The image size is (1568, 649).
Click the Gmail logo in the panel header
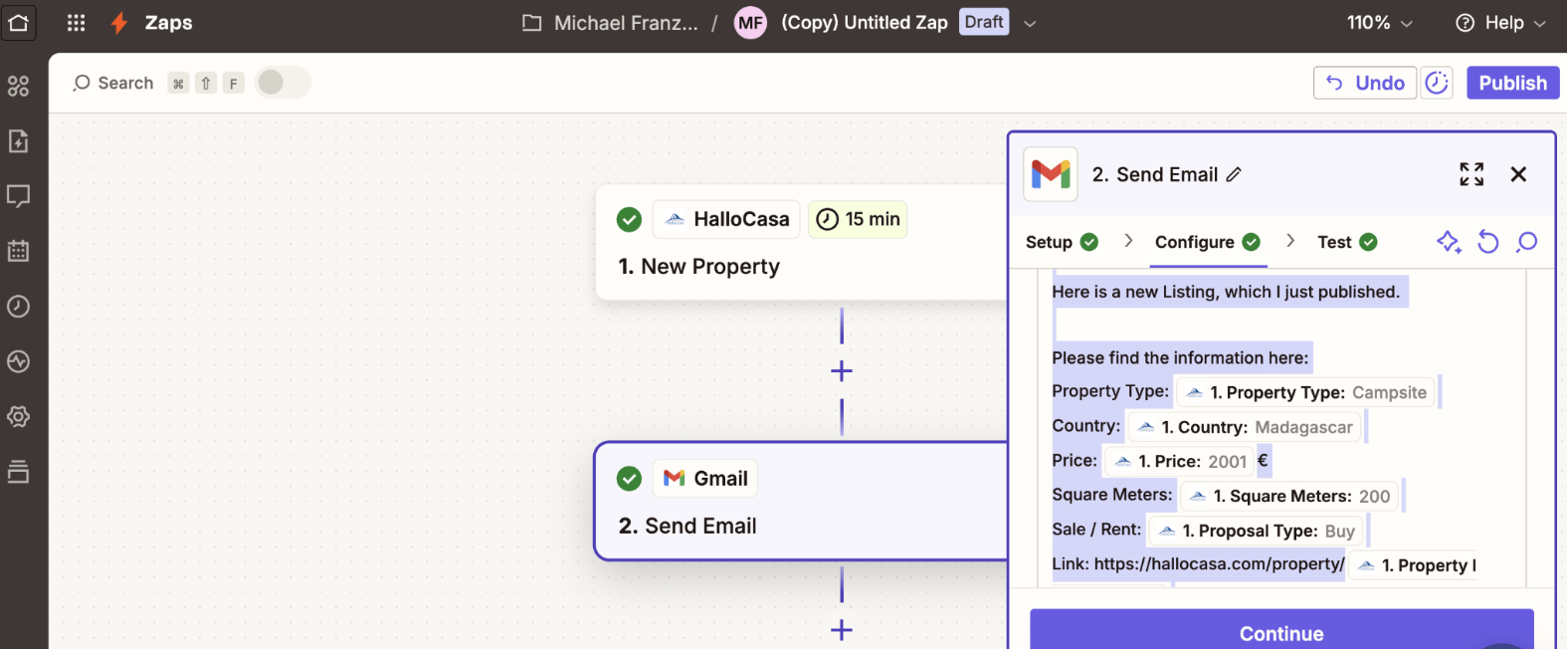coord(1051,174)
